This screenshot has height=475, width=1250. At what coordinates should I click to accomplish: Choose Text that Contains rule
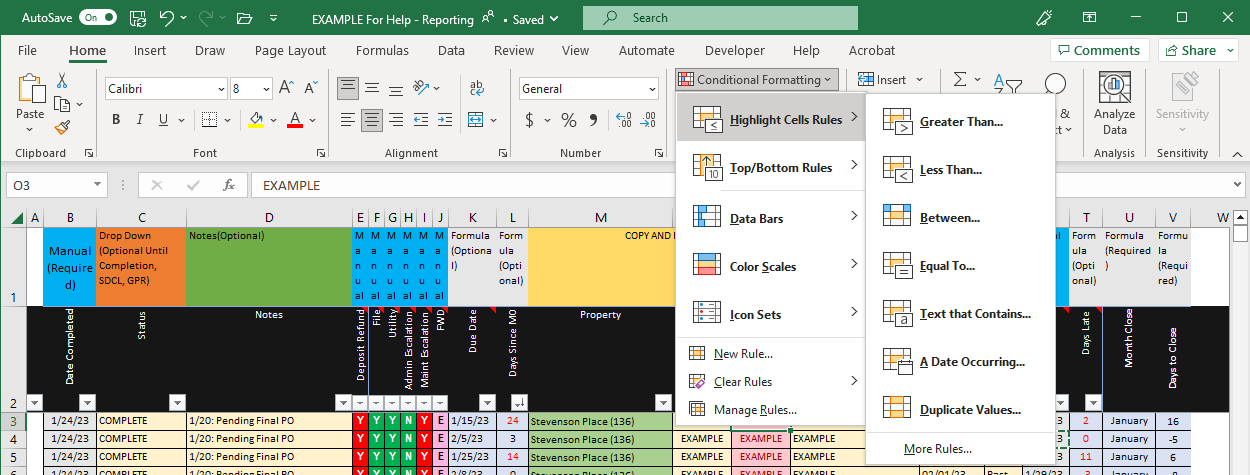click(x=960, y=314)
